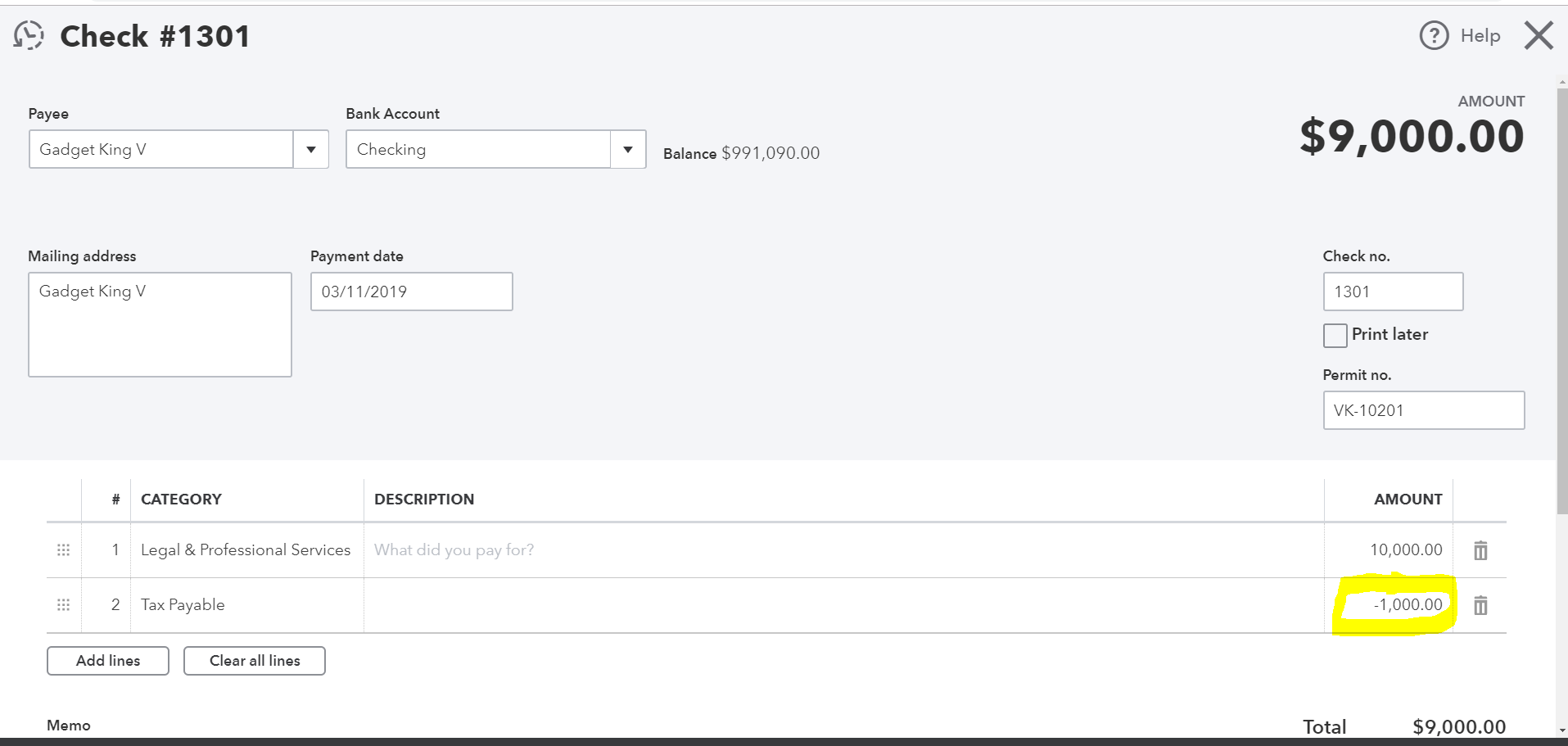Click the drag handle on the Tax Payable row

(63, 605)
